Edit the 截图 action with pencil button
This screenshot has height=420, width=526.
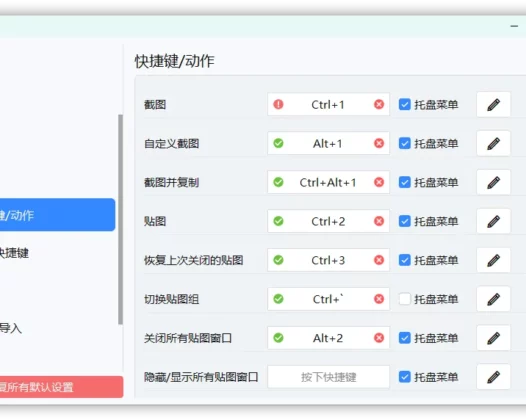click(493, 105)
